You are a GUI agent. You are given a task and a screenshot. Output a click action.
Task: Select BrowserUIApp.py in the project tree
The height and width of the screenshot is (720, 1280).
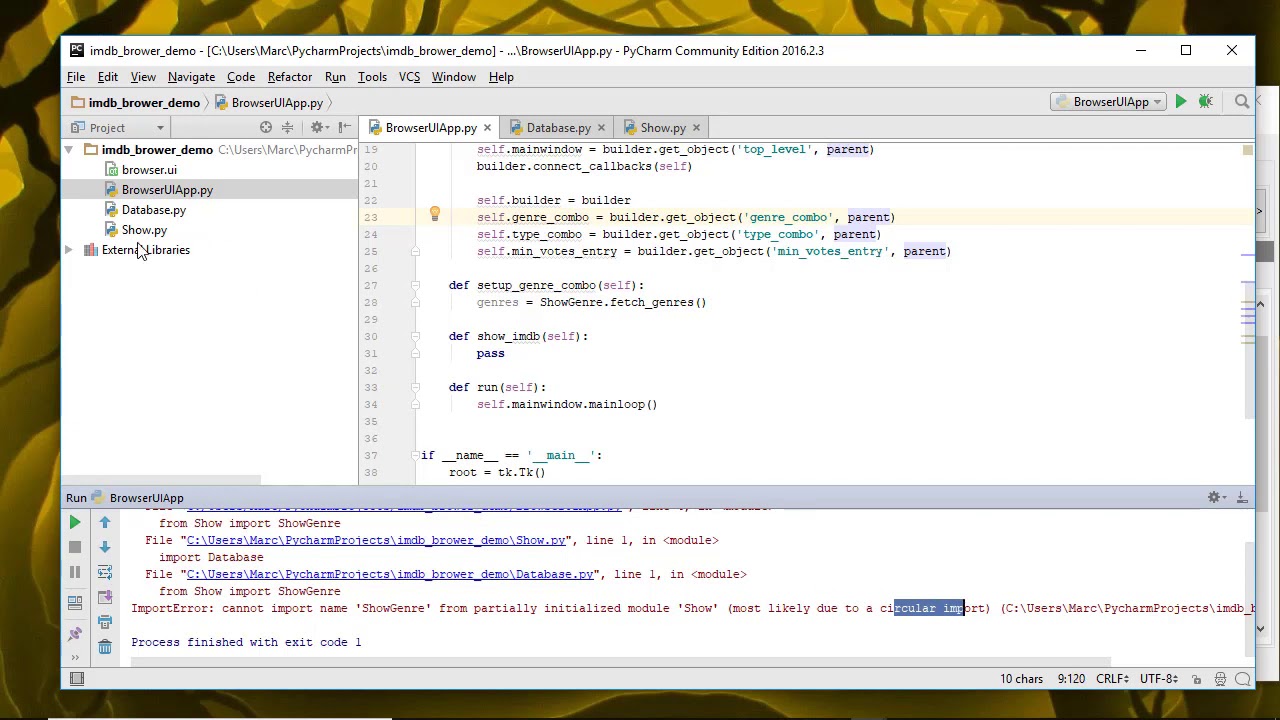[167, 190]
